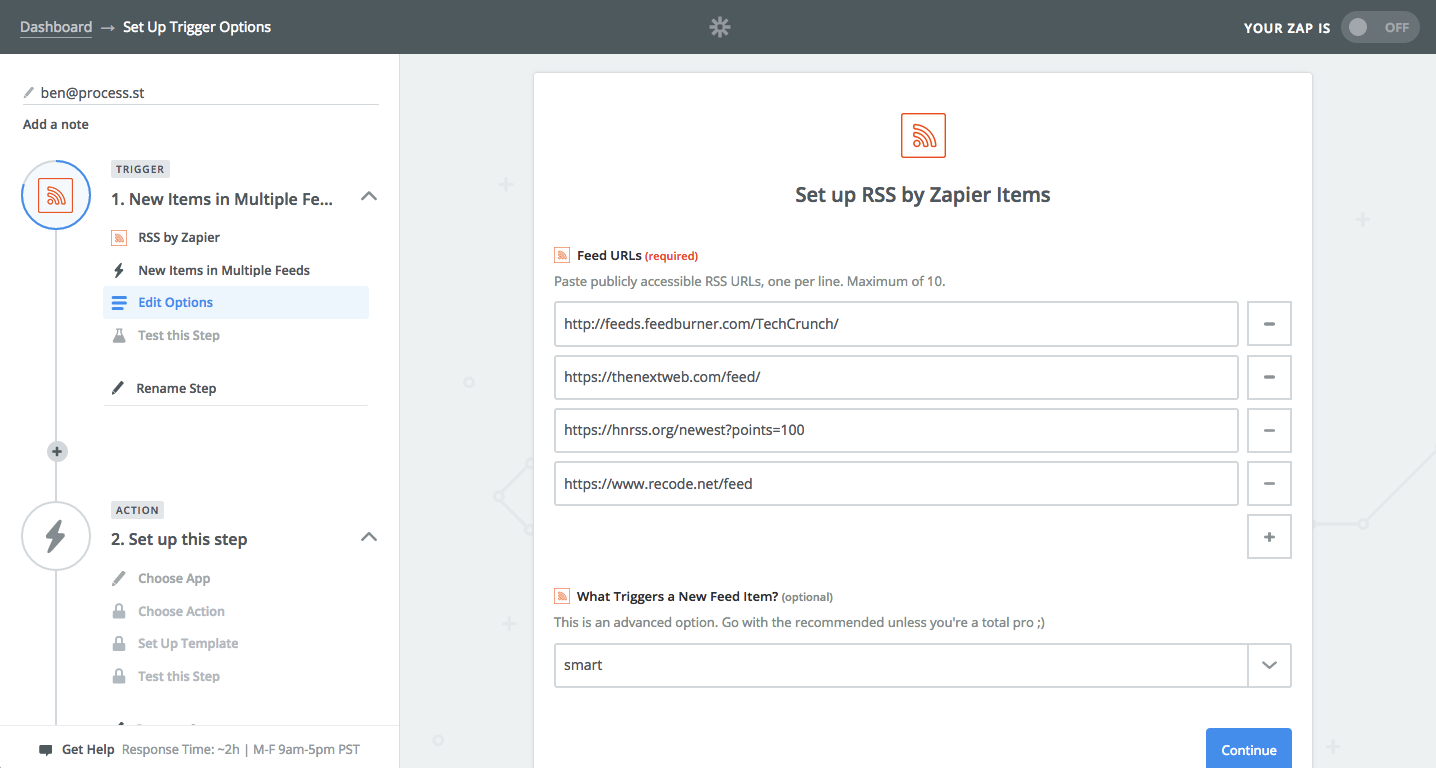
Task: Collapse the action step chevron
Action: pyautogui.click(x=369, y=537)
